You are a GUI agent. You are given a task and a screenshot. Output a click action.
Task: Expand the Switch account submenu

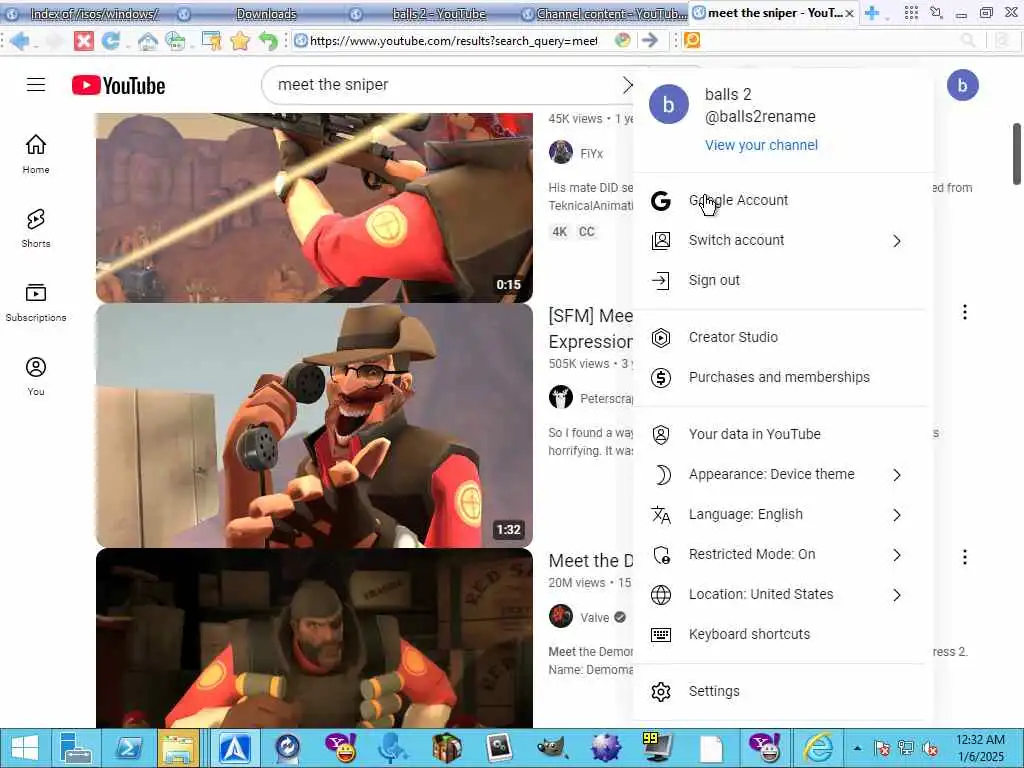pyautogui.click(x=897, y=241)
